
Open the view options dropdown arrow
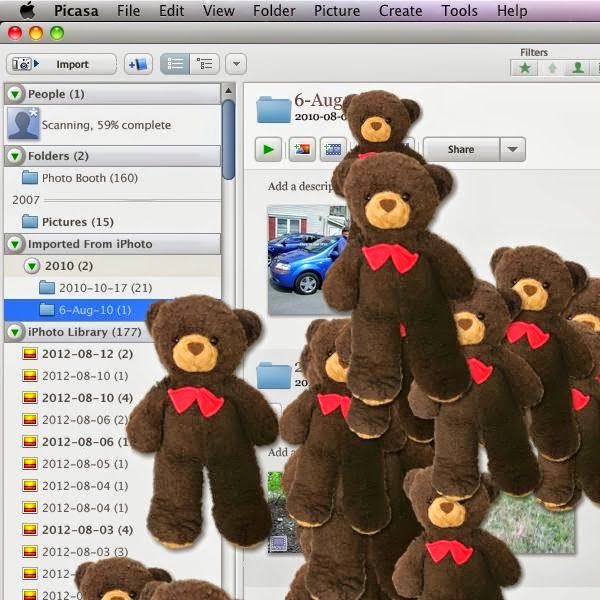[x=236, y=64]
